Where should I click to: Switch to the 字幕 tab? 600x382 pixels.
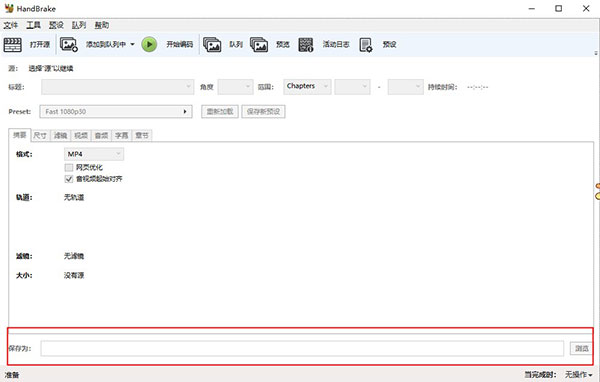(x=121, y=135)
